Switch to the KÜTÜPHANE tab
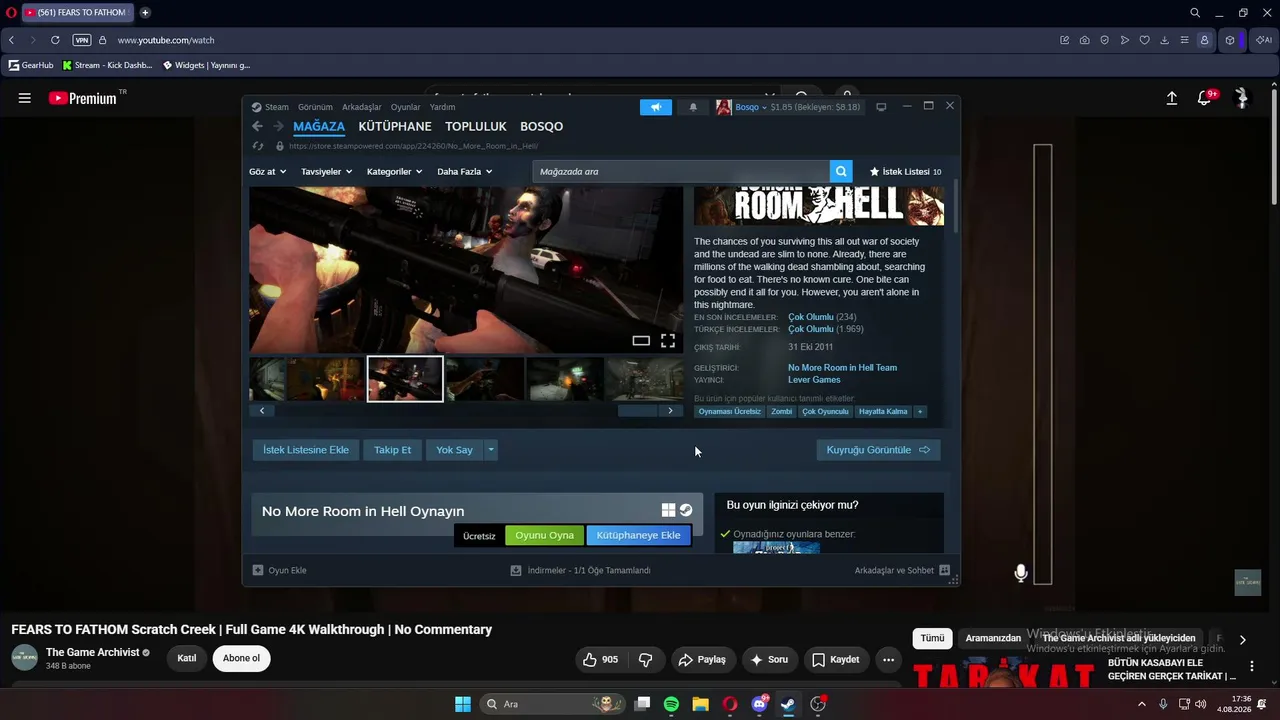Screen dimensions: 1280x720 tap(395, 127)
